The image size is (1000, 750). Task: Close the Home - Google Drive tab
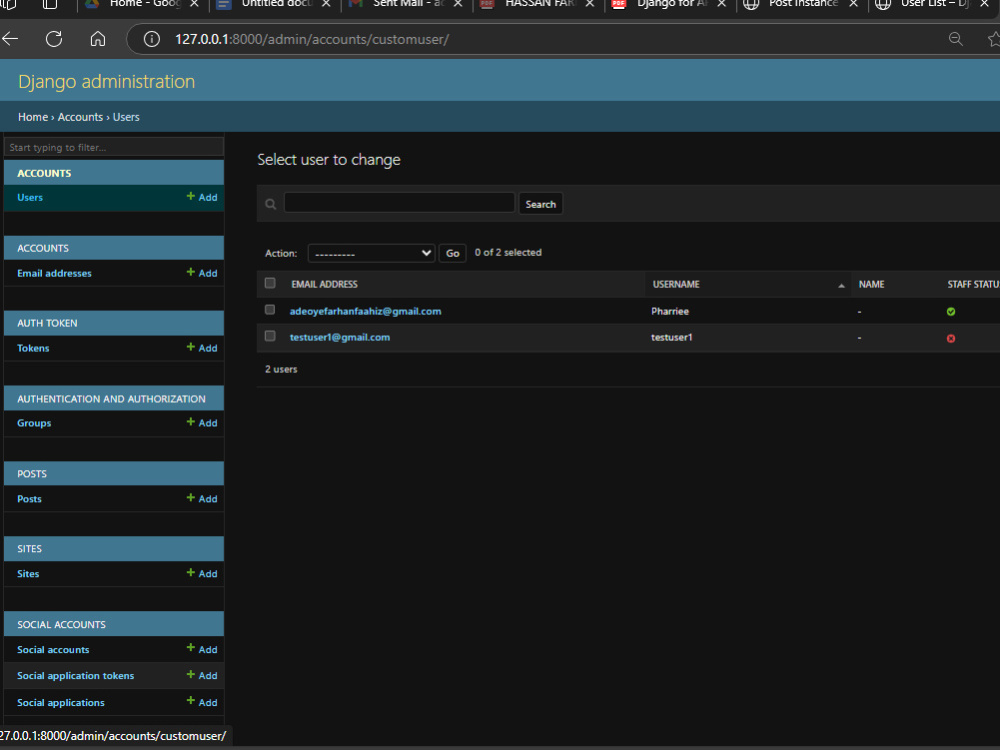click(195, 4)
